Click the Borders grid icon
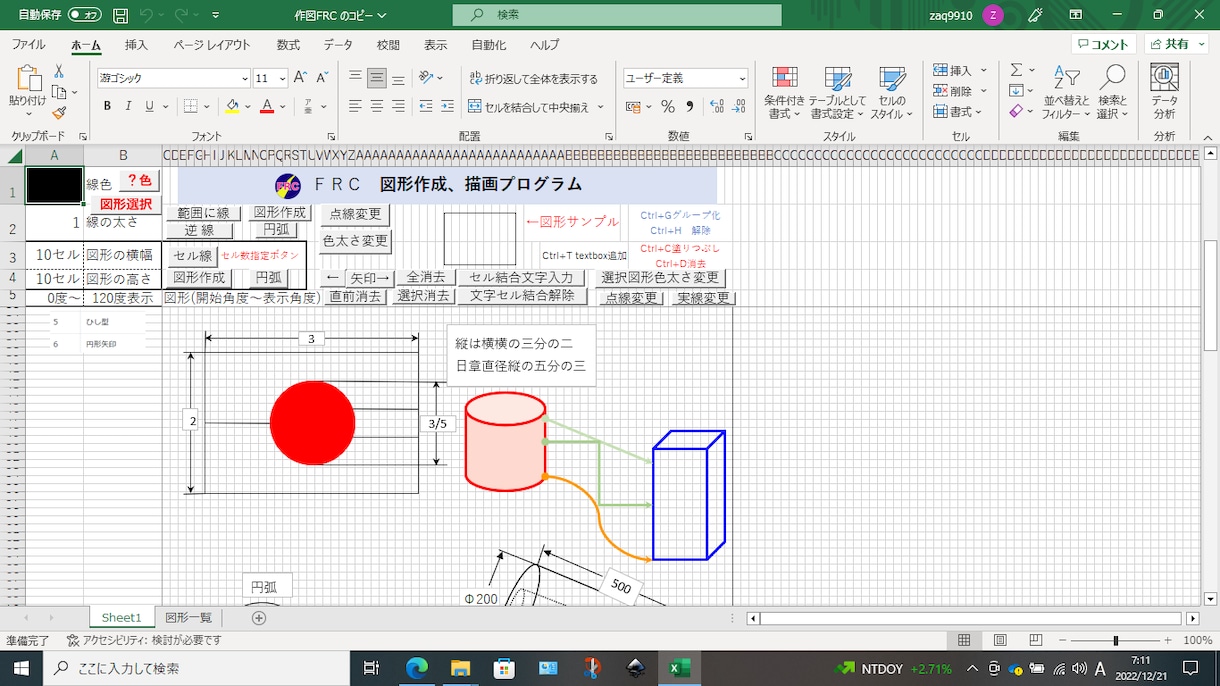The height and width of the screenshot is (686, 1220). [191, 106]
